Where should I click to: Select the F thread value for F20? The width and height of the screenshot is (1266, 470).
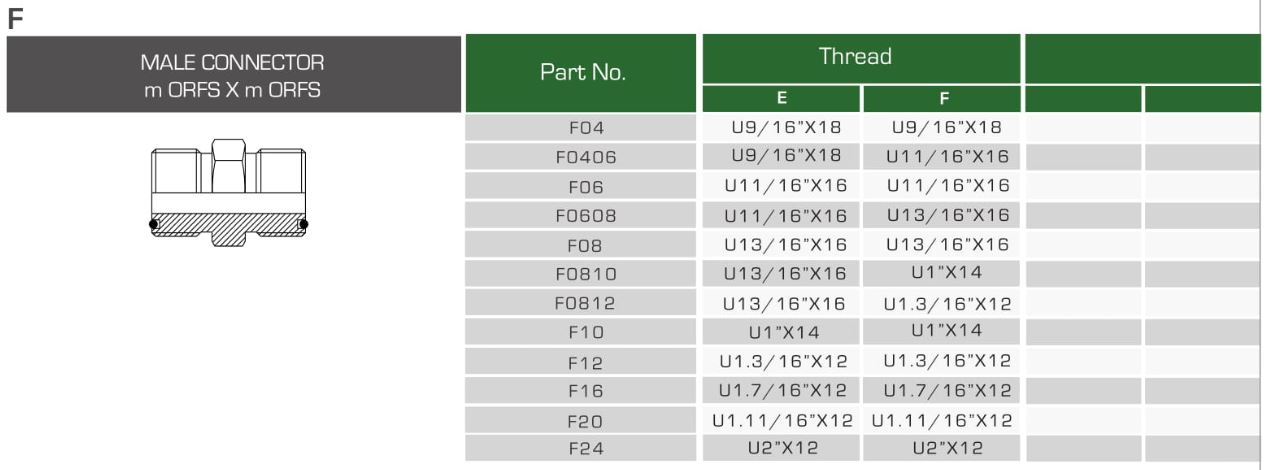(x=941, y=418)
